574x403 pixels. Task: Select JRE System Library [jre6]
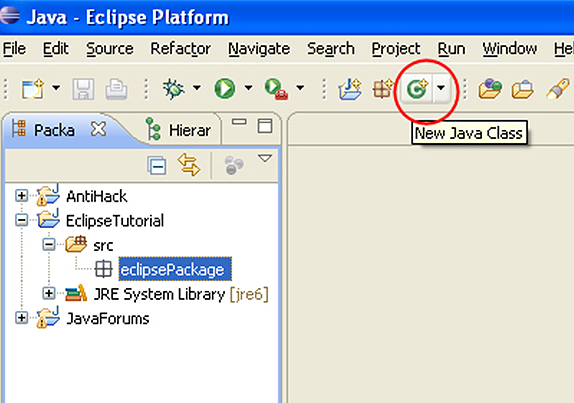pos(181,294)
